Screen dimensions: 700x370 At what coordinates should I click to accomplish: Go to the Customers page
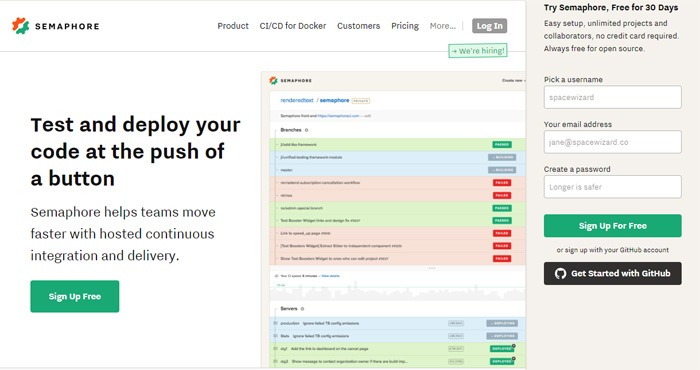pyautogui.click(x=358, y=26)
